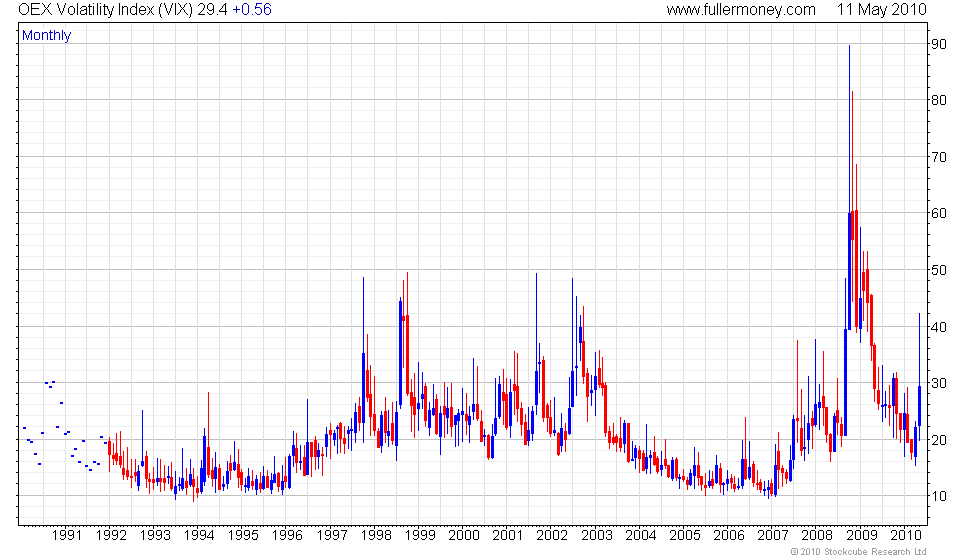The width and height of the screenshot is (980, 560).
Task: Click the +0.56 change value
Action: tap(251, 10)
